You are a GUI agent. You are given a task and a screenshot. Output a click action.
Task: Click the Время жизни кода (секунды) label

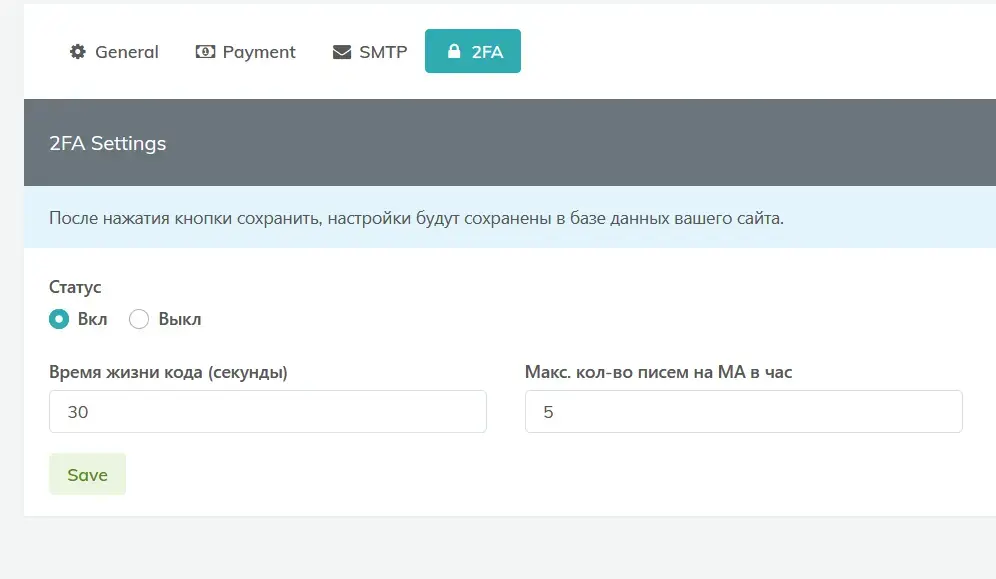tap(168, 372)
